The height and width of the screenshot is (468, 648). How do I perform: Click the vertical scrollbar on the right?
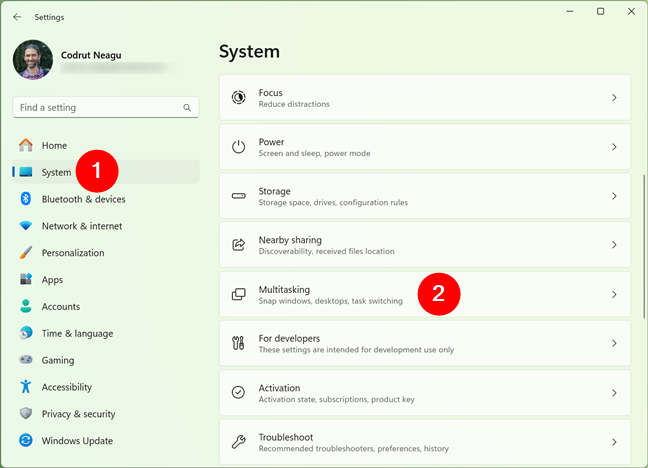[643, 246]
